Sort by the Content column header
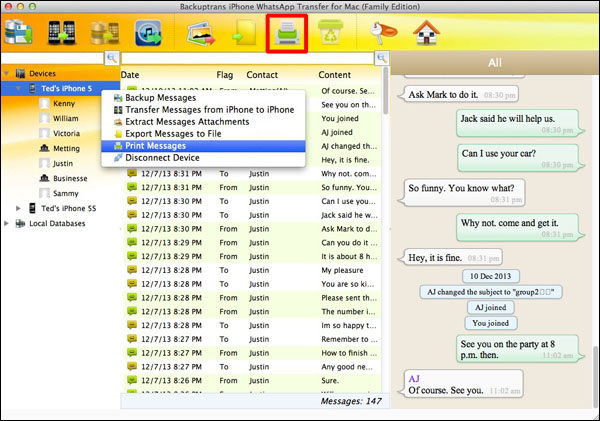The image size is (600, 421). click(334, 75)
